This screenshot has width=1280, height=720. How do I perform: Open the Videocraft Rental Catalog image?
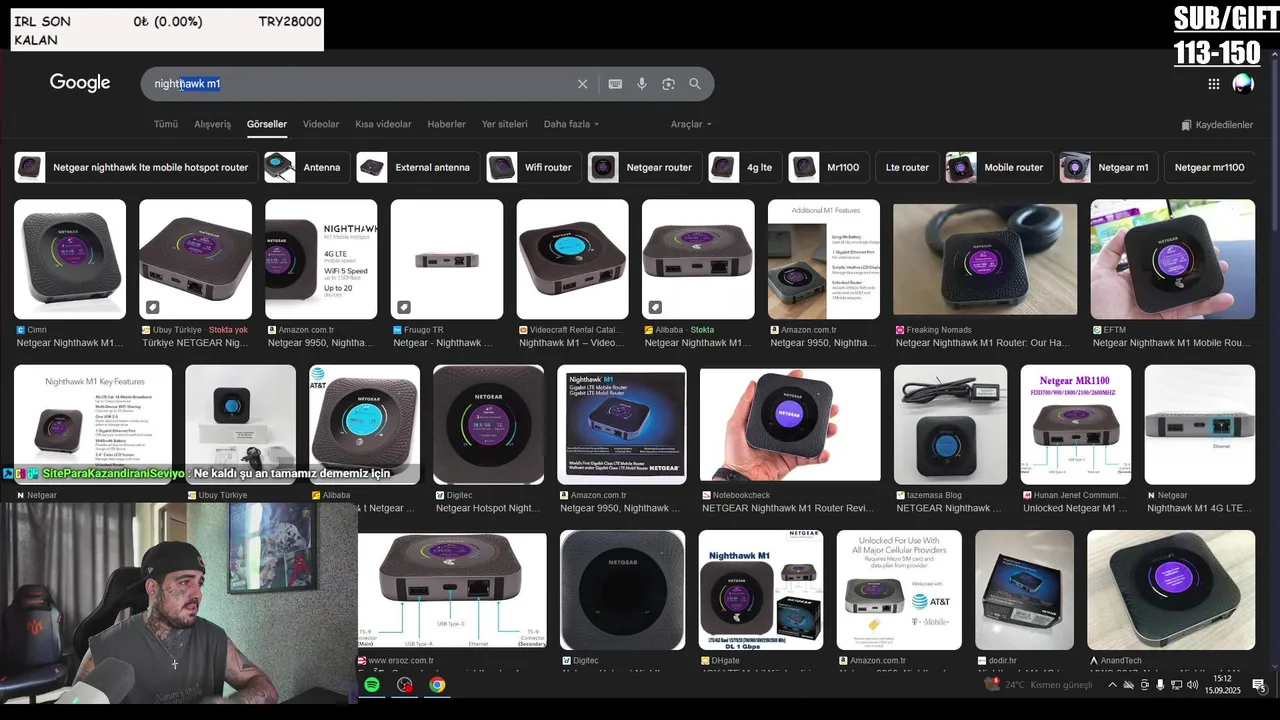(x=572, y=259)
